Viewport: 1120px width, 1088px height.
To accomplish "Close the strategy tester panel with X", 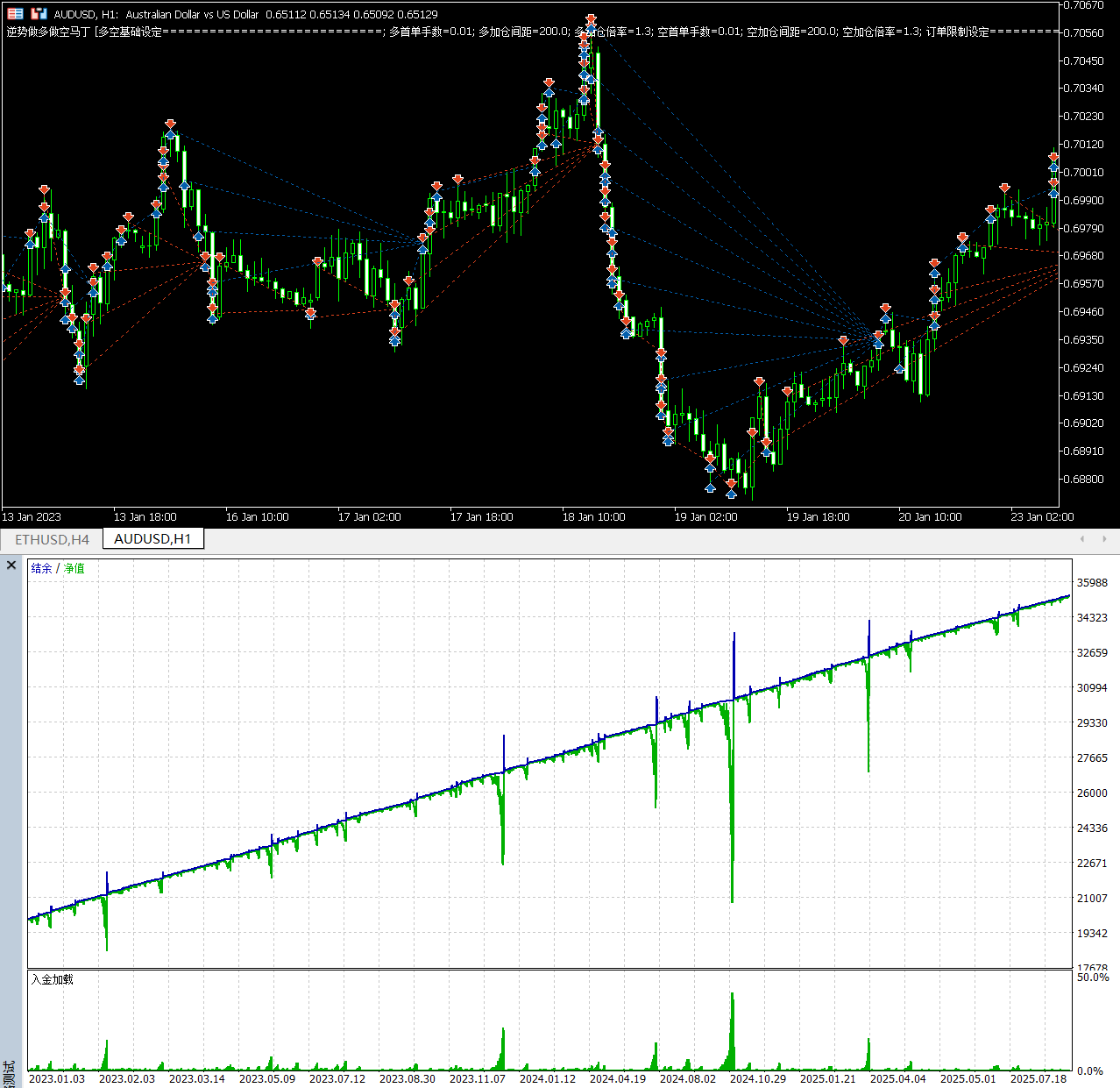I will click(11, 565).
